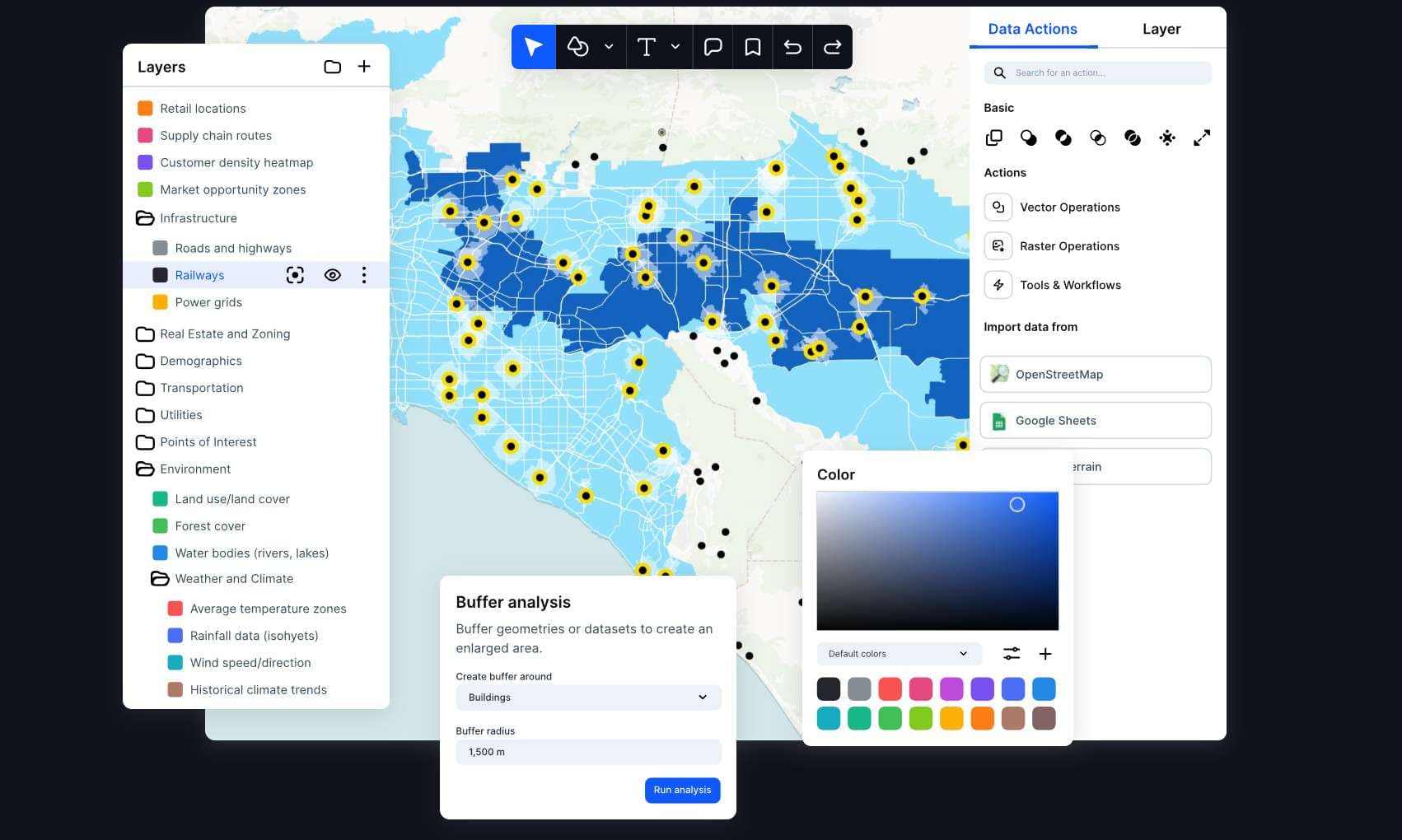Switch to the Layer tab
Screen dimensions: 1402x840
click(x=1161, y=29)
